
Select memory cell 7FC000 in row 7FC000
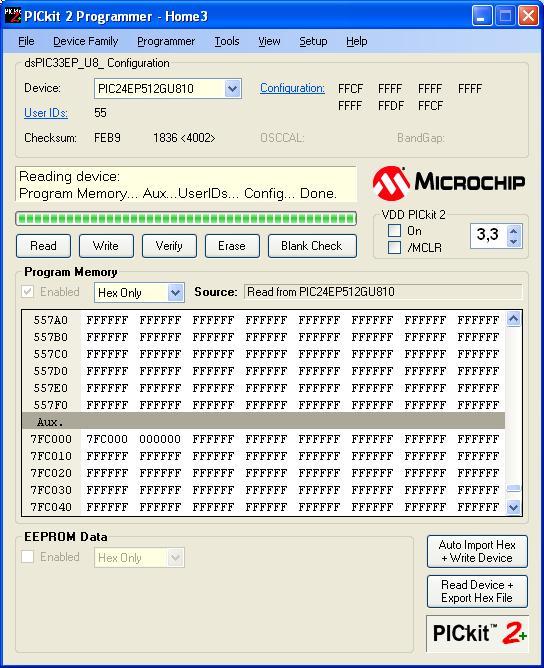point(107,439)
